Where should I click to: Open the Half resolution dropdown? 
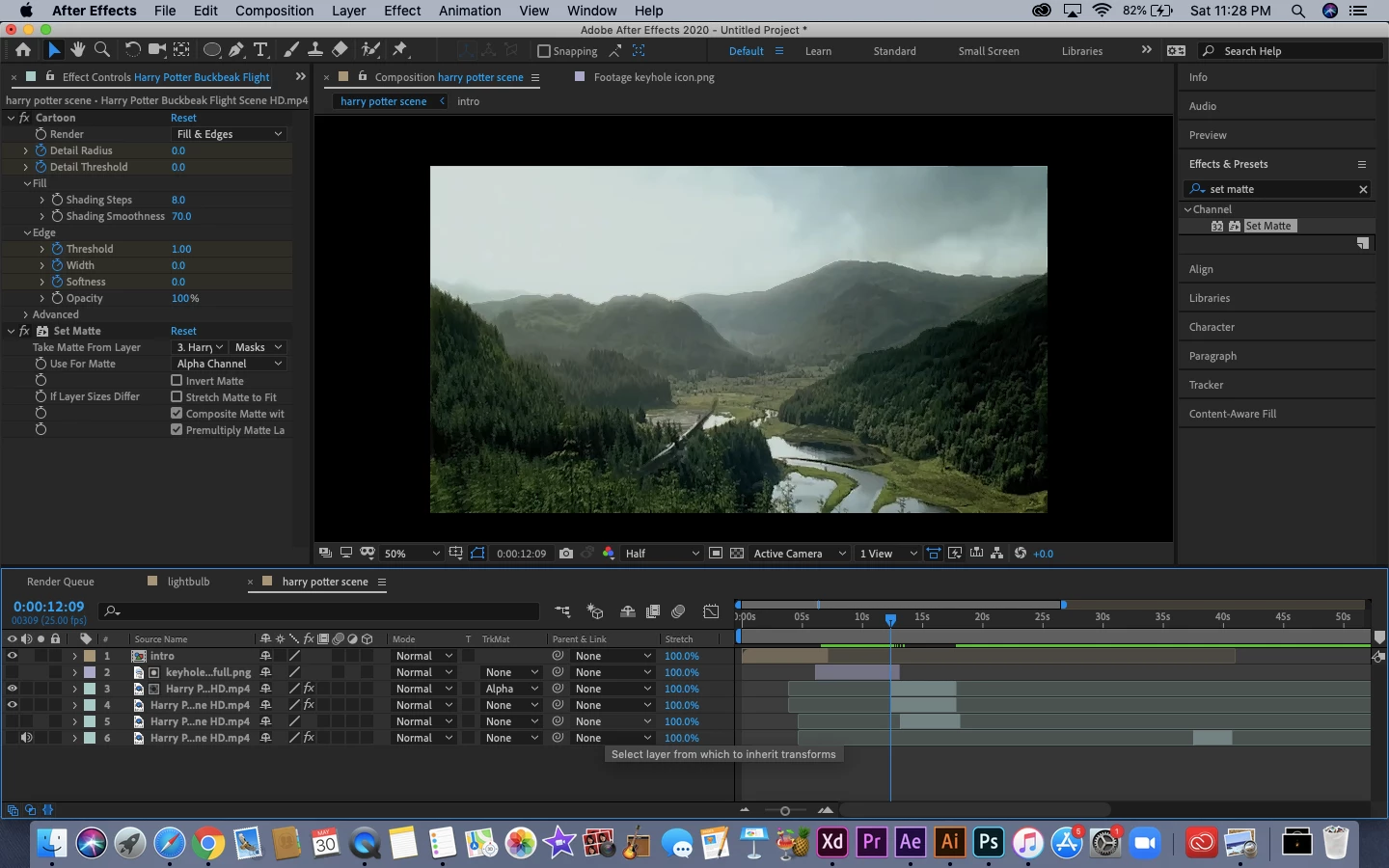click(662, 554)
